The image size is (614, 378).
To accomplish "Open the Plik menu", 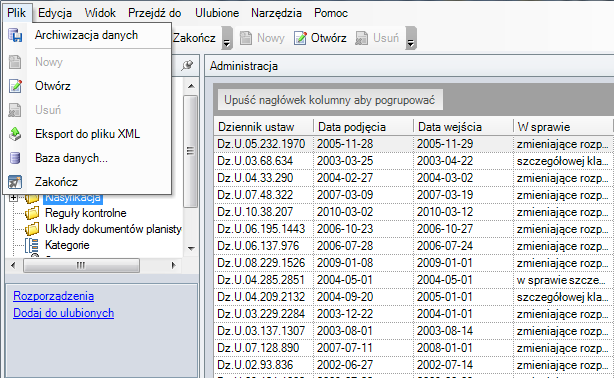I will [x=16, y=13].
